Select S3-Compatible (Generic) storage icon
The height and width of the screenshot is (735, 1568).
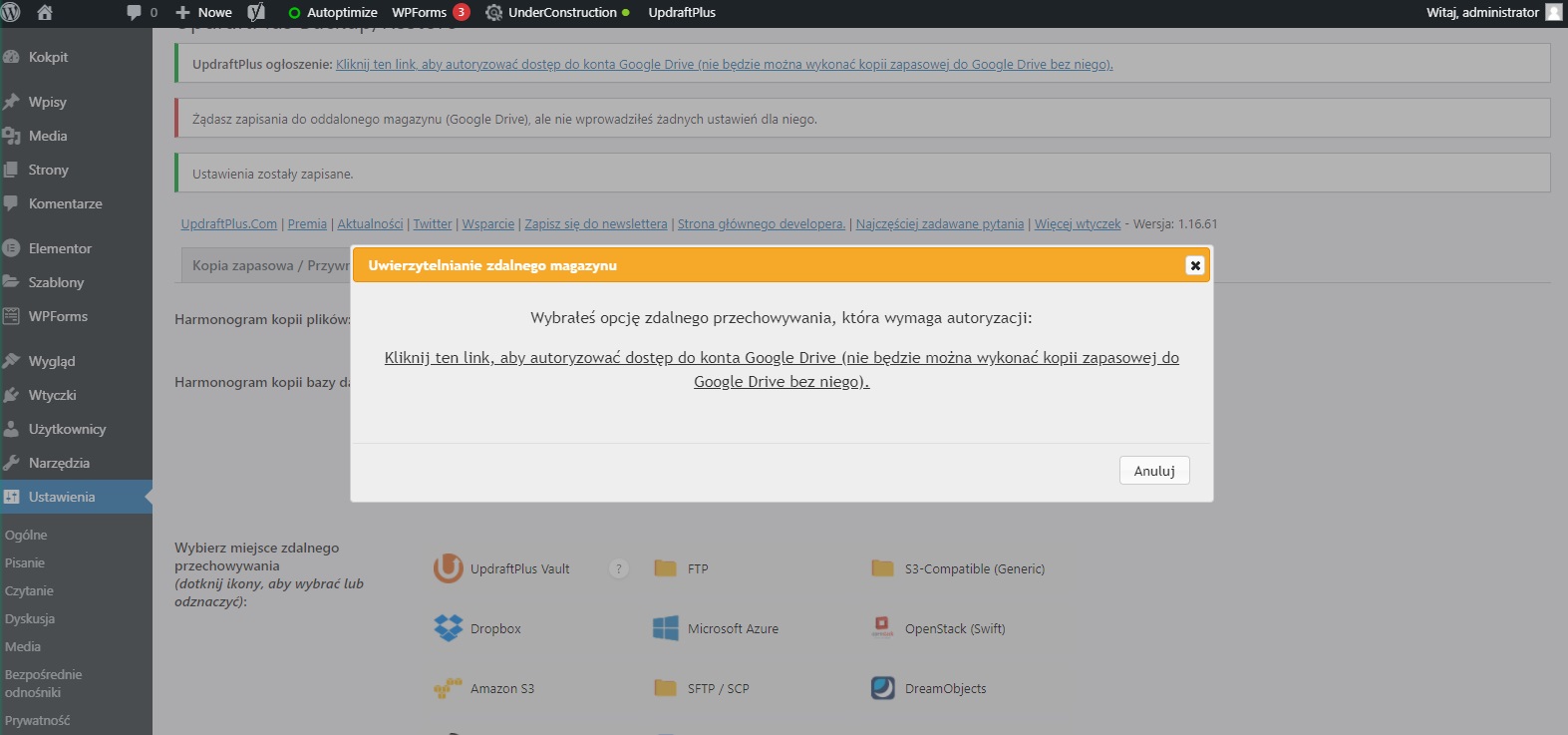click(882, 568)
